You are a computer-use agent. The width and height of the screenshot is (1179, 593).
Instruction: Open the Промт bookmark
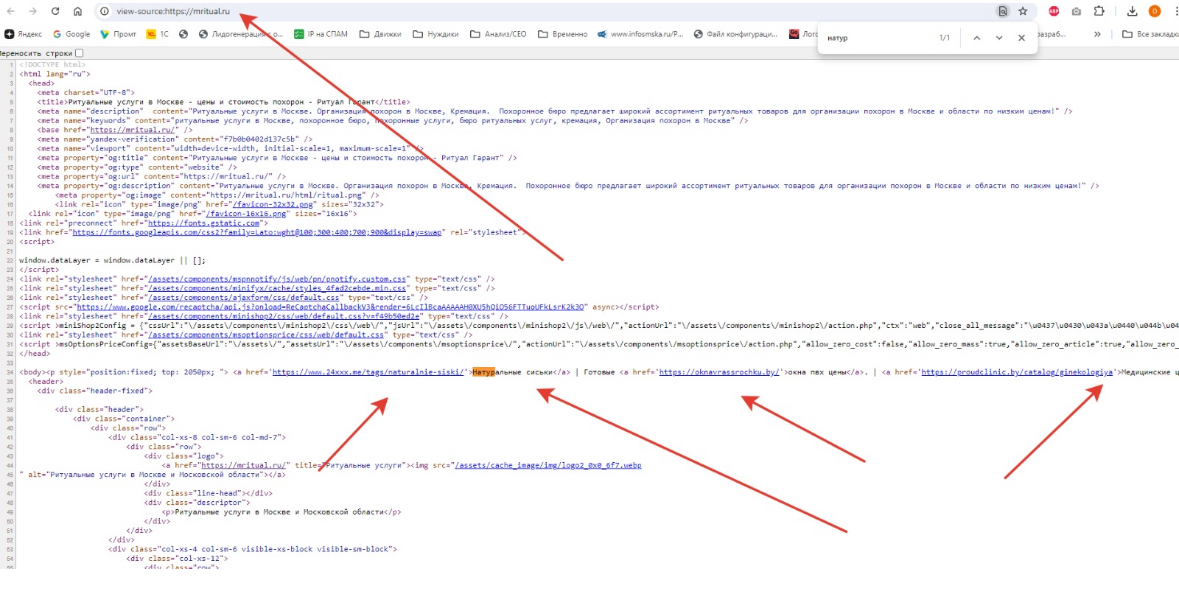pyautogui.click(x=118, y=34)
